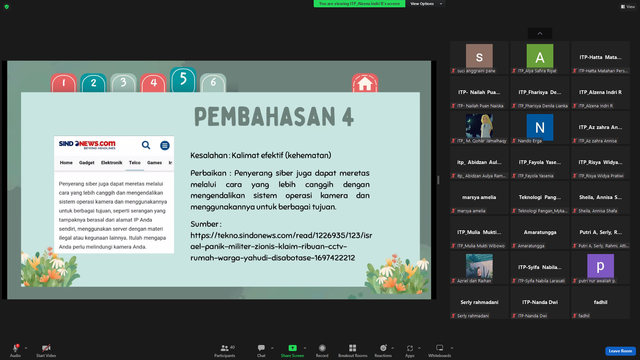640x360 pixels.
Task: Expand arrow beside Apps
Action: point(419,348)
